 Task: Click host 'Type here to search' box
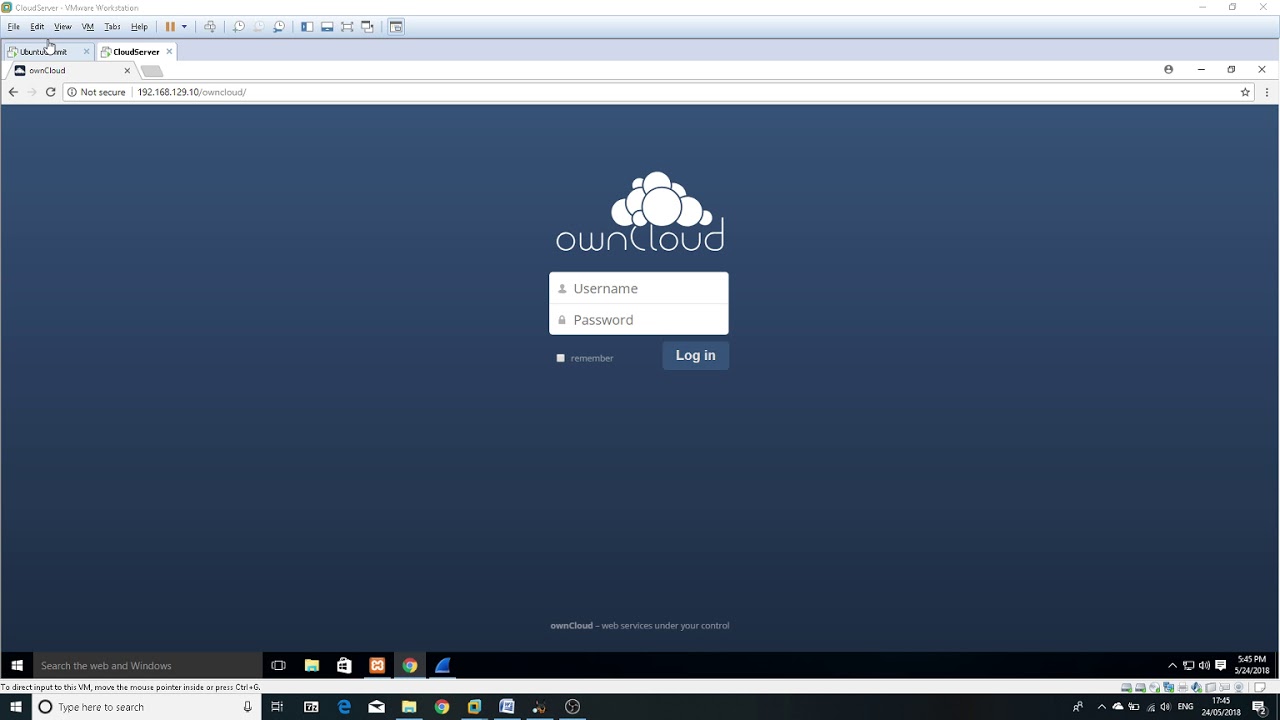pyautogui.click(x=146, y=707)
